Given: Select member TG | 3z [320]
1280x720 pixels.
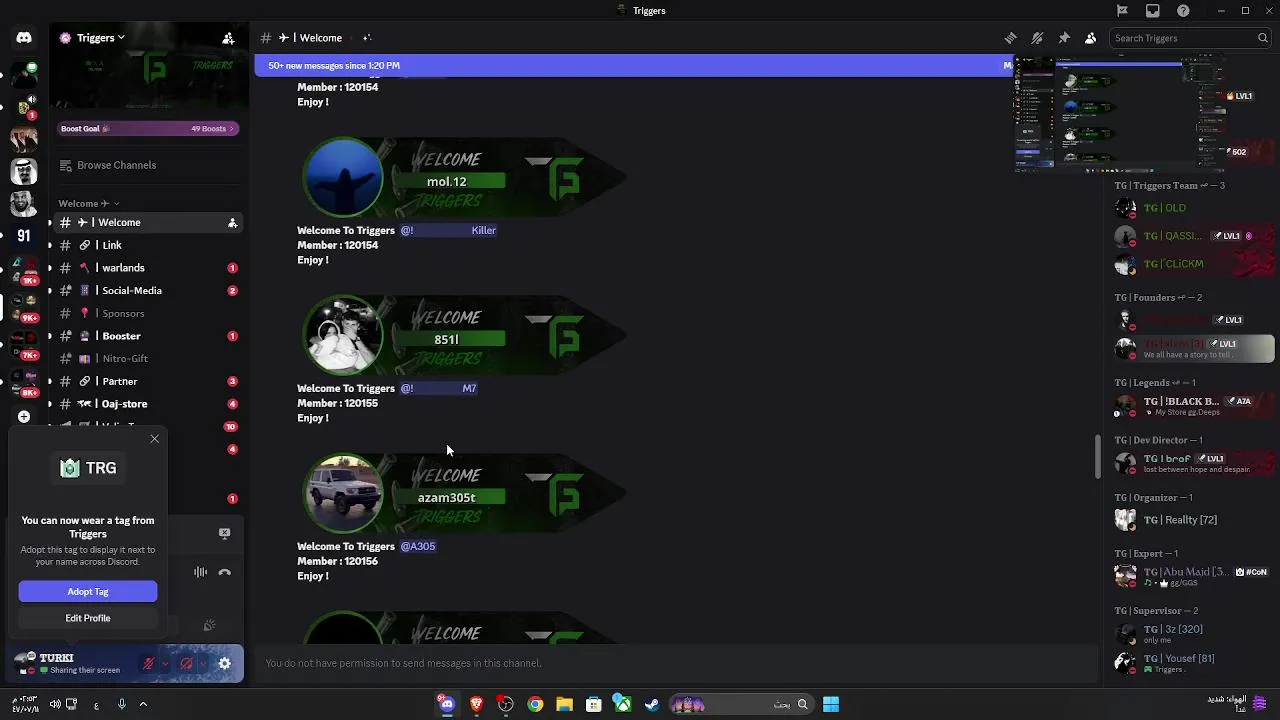Looking at the screenshot, I should coord(1190,633).
